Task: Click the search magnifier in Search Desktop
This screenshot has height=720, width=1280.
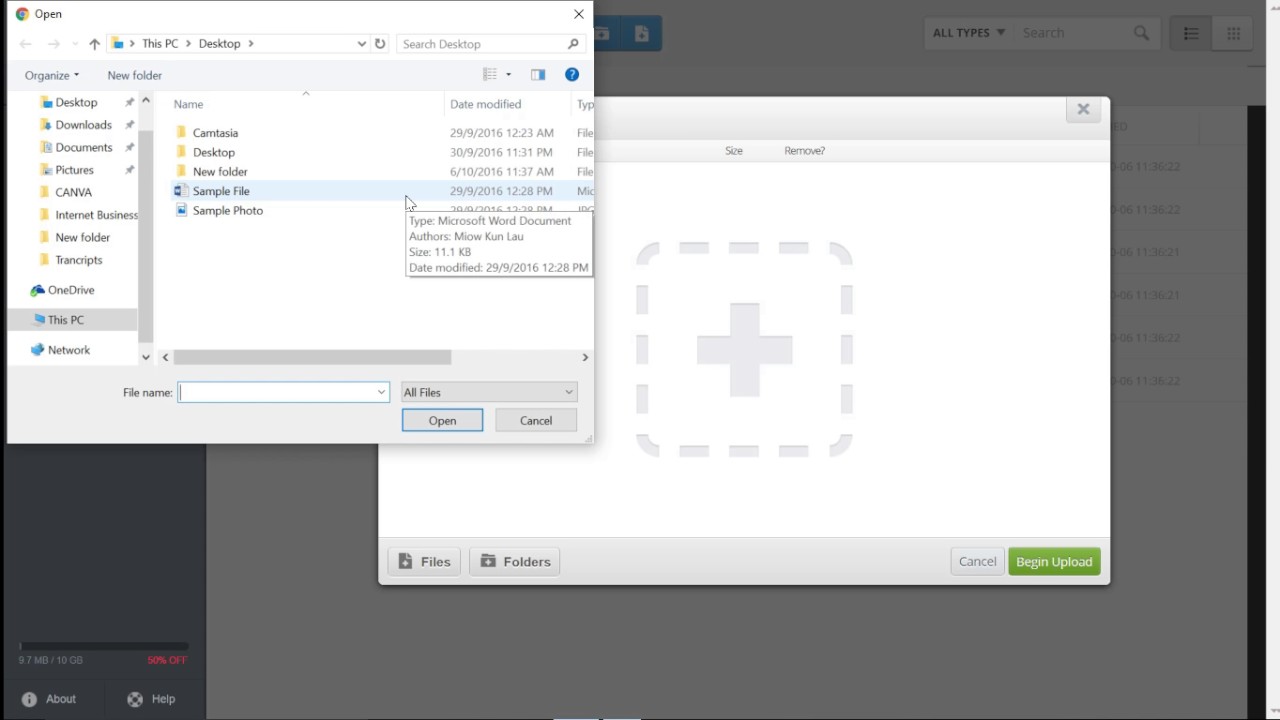Action: tap(573, 44)
